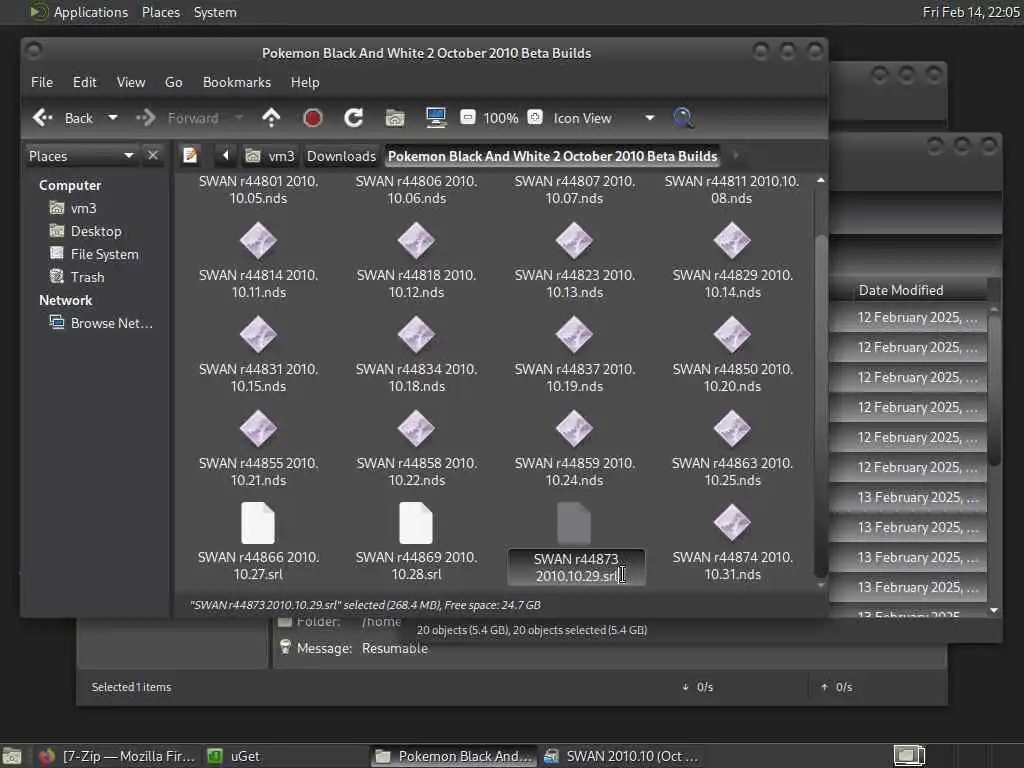
Task: Go to Downloads in the path bar
Action: tap(342, 156)
